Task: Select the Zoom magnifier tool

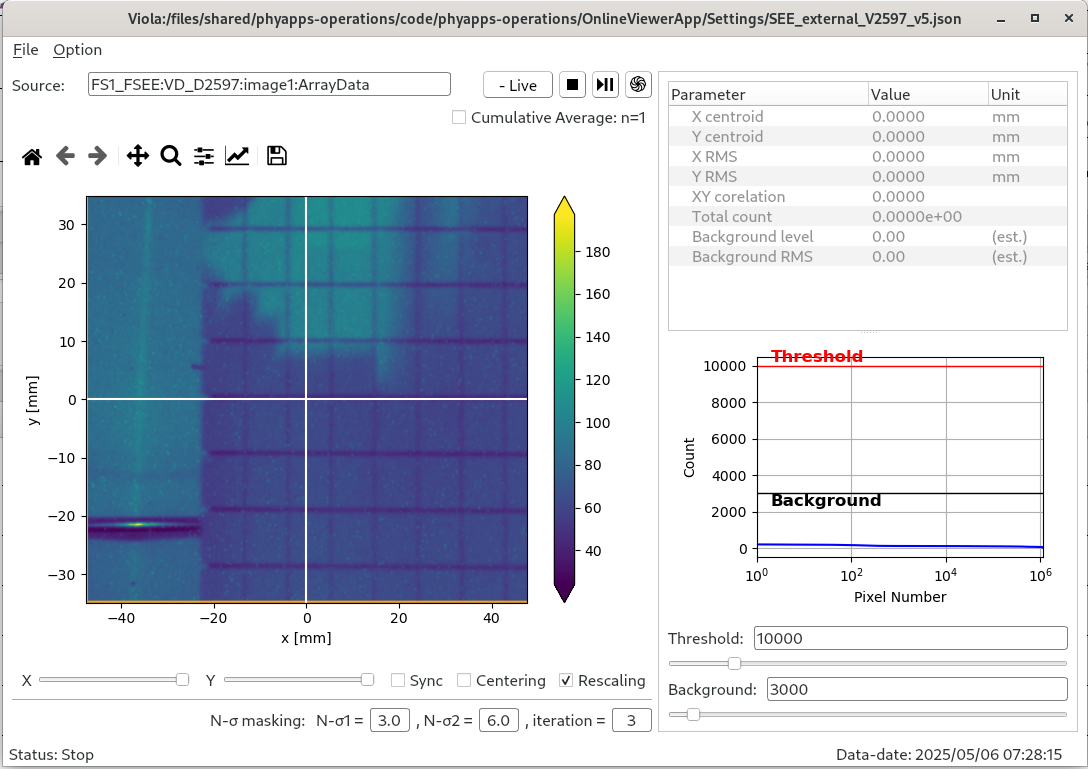Action: [x=171, y=156]
